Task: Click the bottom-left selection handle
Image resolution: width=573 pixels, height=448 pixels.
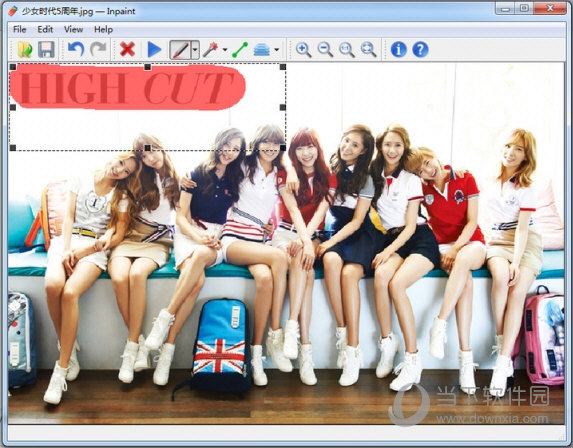Action: click(x=13, y=148)
